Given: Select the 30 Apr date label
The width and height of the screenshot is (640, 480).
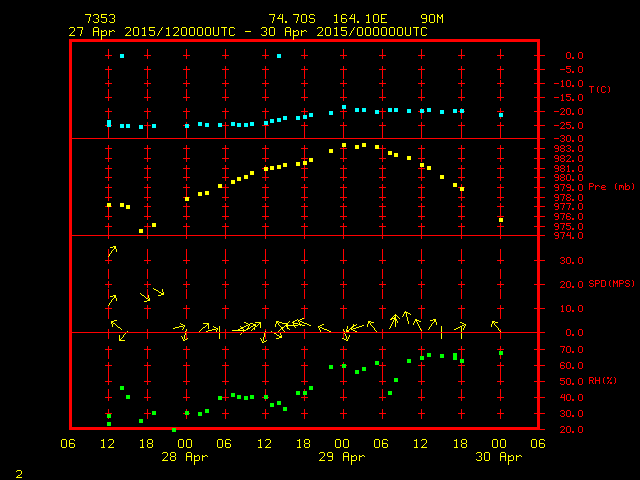Looking at the screenshot, I should [x=500, y=457].
